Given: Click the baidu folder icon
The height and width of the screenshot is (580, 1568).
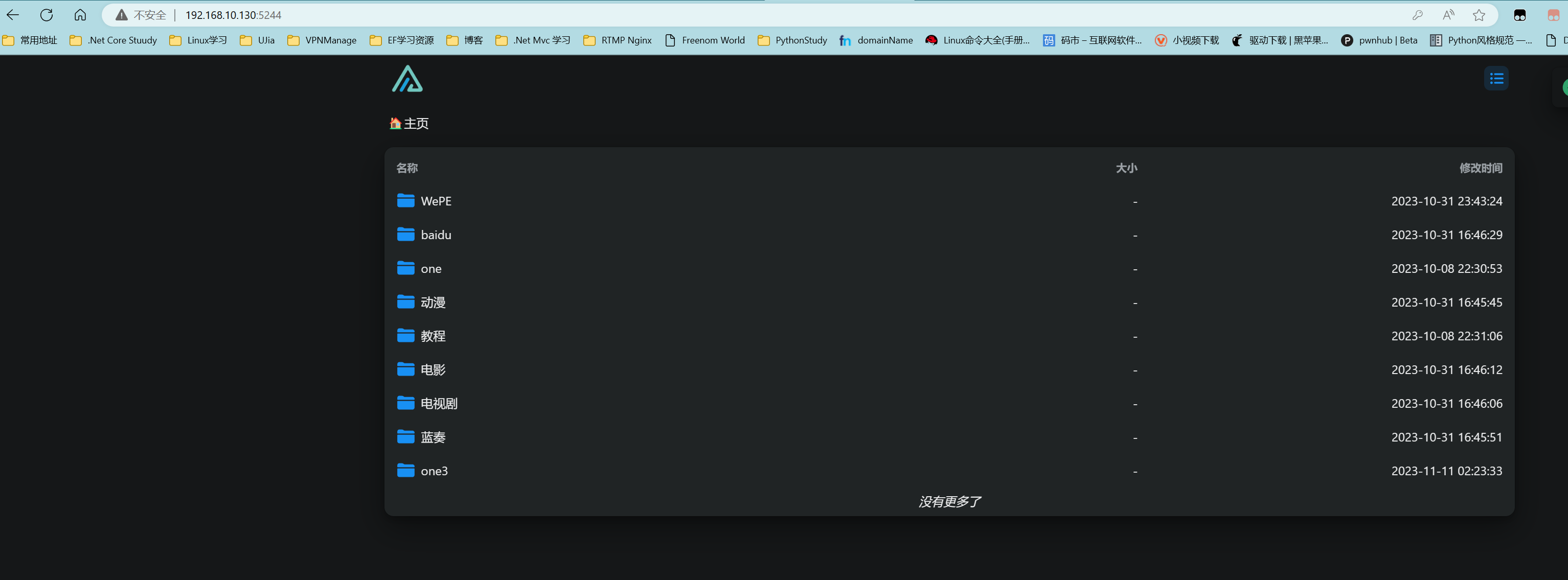Looking at the screenshot, I should click(x=405, y=235).
